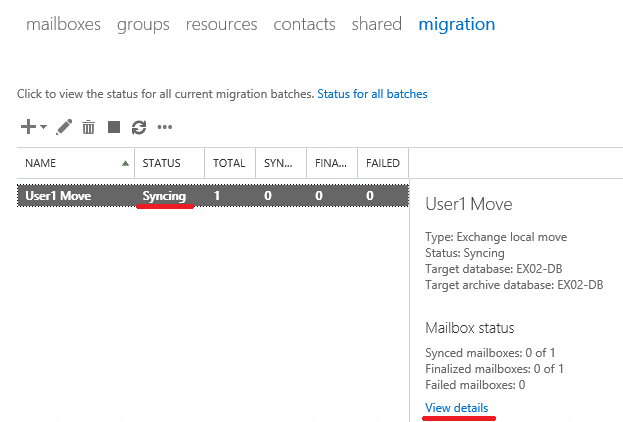The image size is (623, 422).
Task: Click the FAILED column header
Action: pyautogui.click(x=383, y=163)
